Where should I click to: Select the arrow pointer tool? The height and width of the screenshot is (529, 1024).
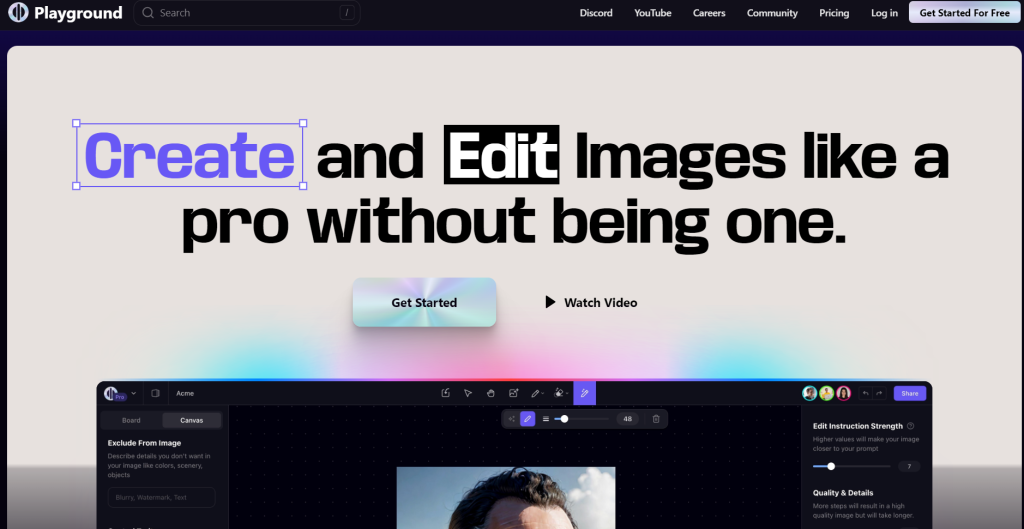click(x=468, y=393)
